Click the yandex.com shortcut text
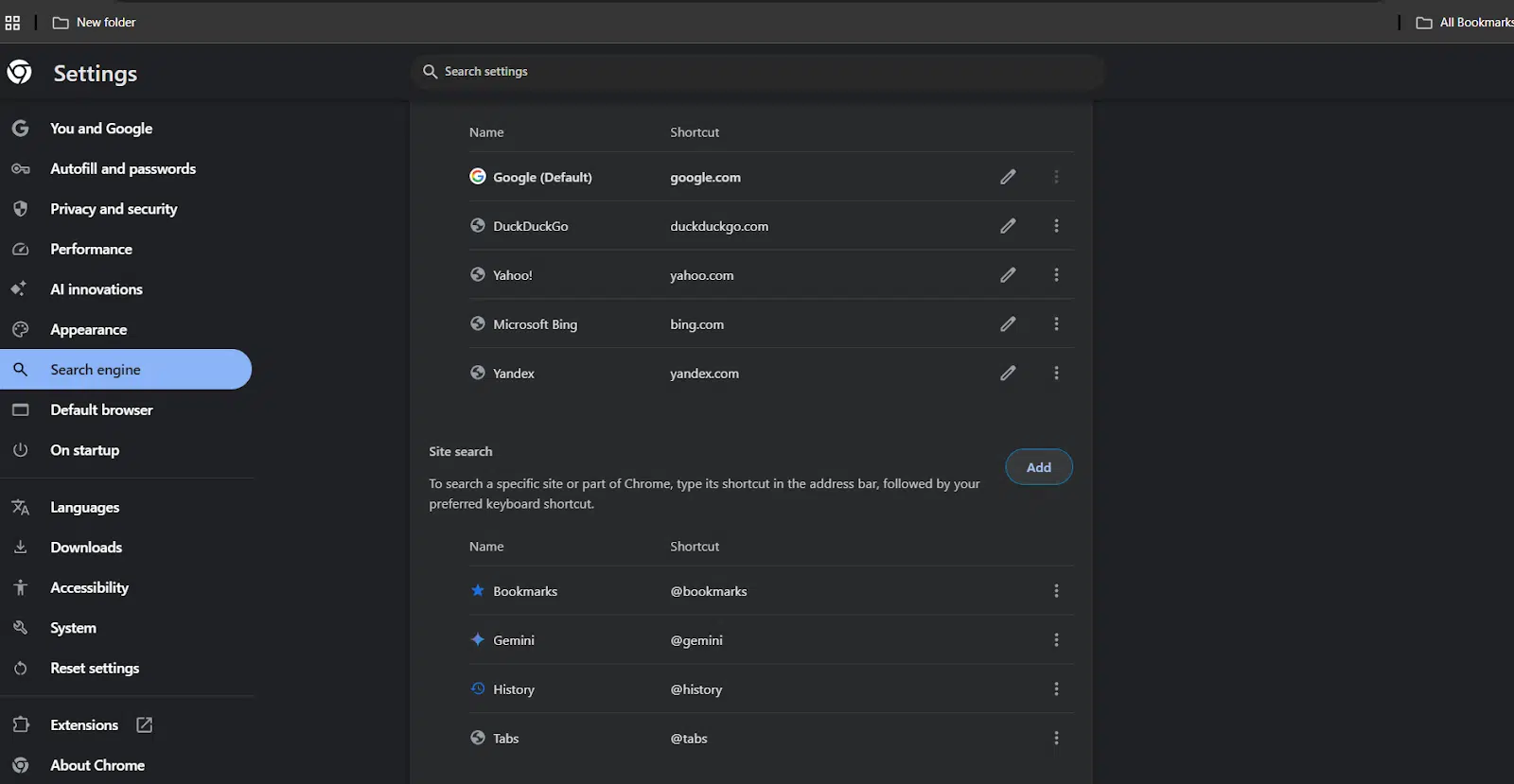 [704, 375]
